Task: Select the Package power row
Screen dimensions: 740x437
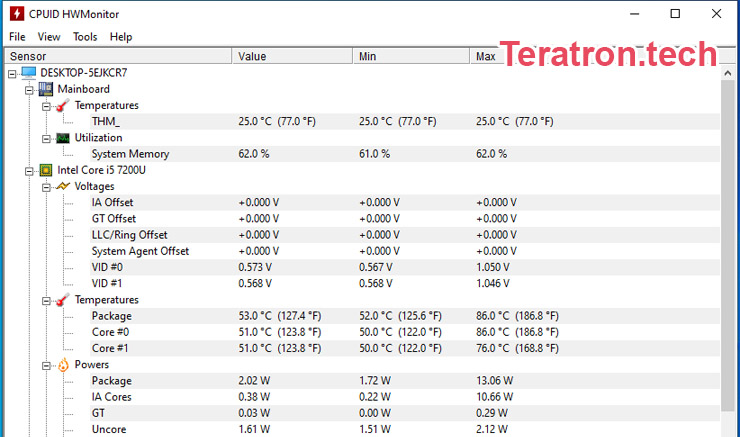Action: (405, 380)
